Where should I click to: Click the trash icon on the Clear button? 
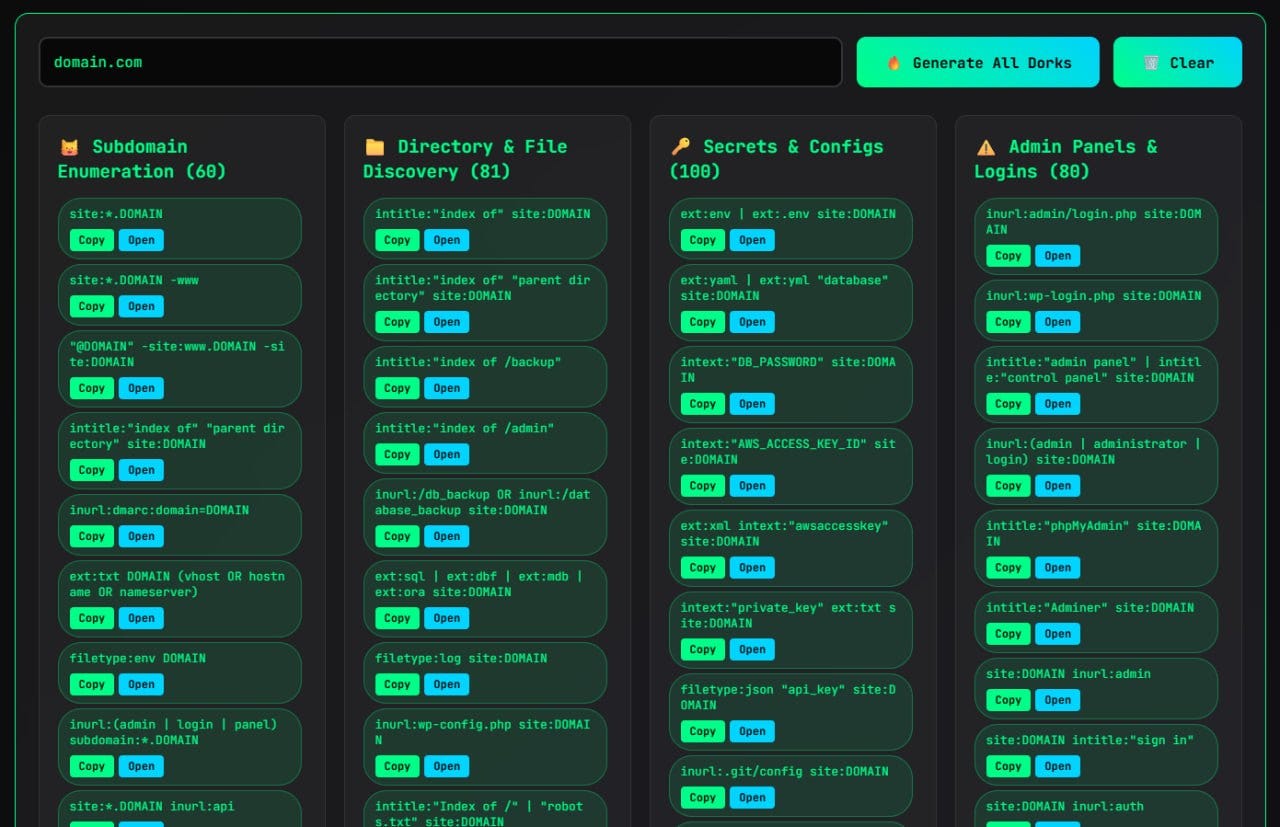pyautogui.click(x=1151, y=62)
